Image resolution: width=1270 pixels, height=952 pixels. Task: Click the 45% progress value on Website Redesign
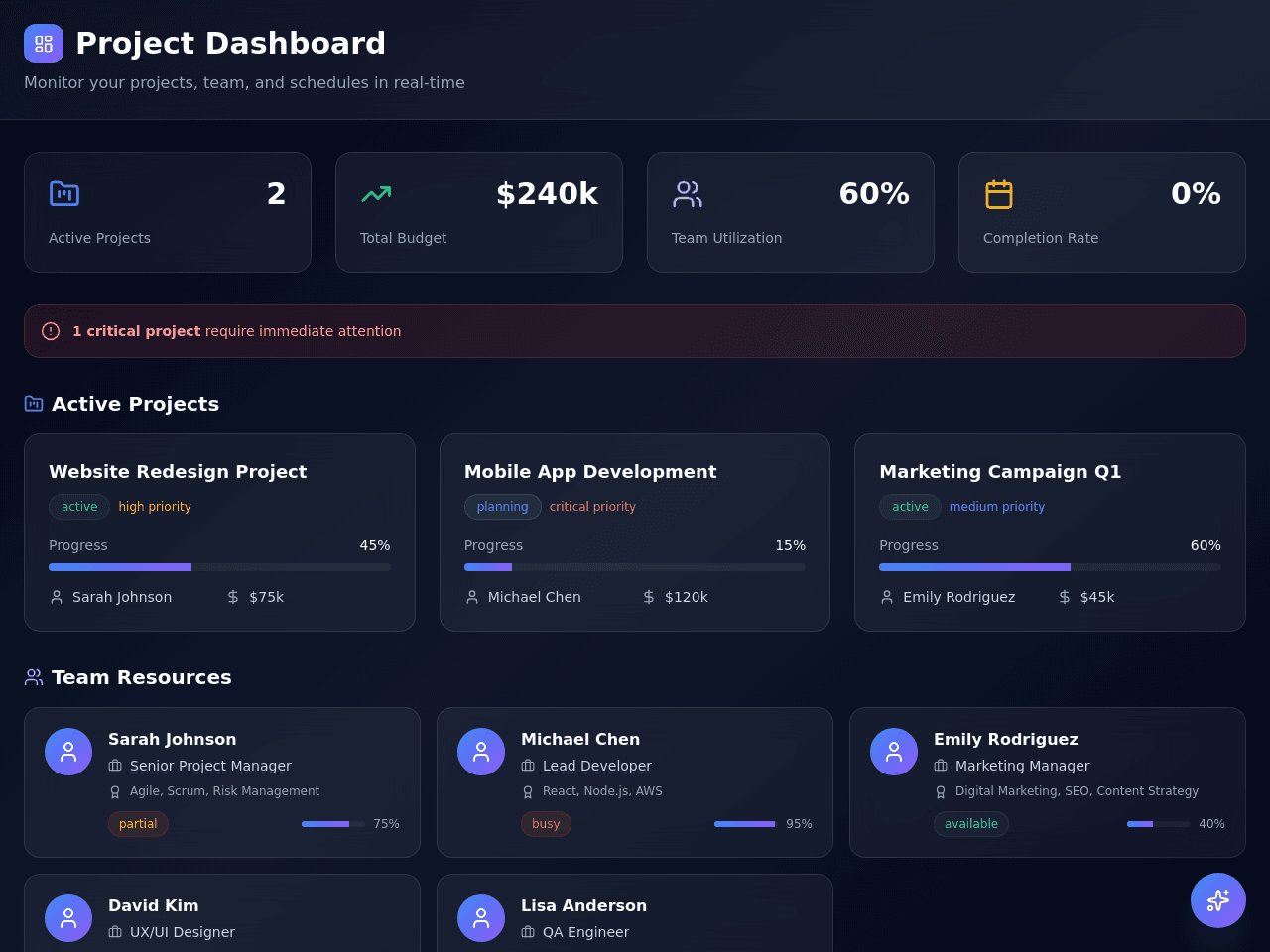click(375, 545)
